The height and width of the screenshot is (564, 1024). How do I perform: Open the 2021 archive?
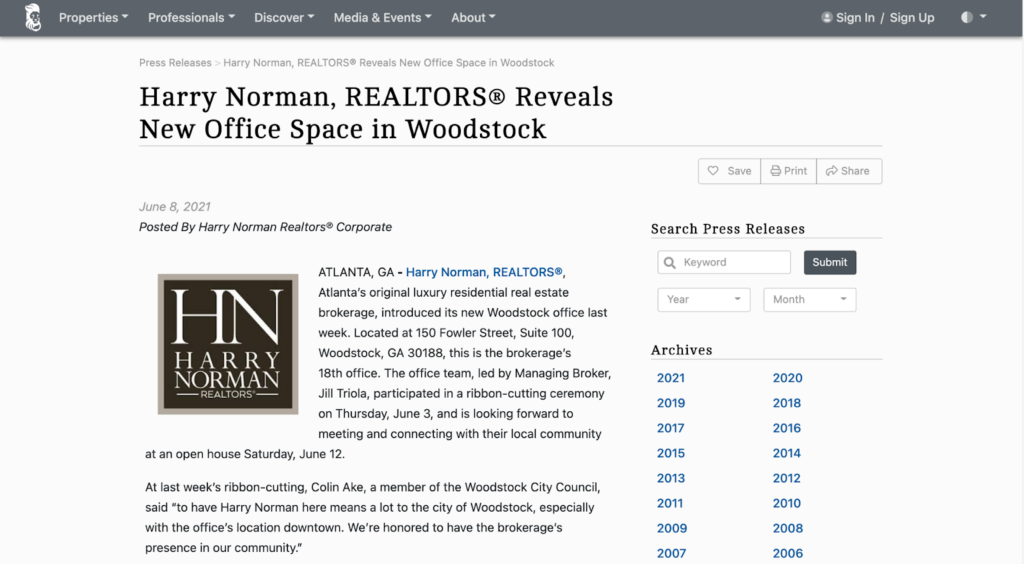671,378
